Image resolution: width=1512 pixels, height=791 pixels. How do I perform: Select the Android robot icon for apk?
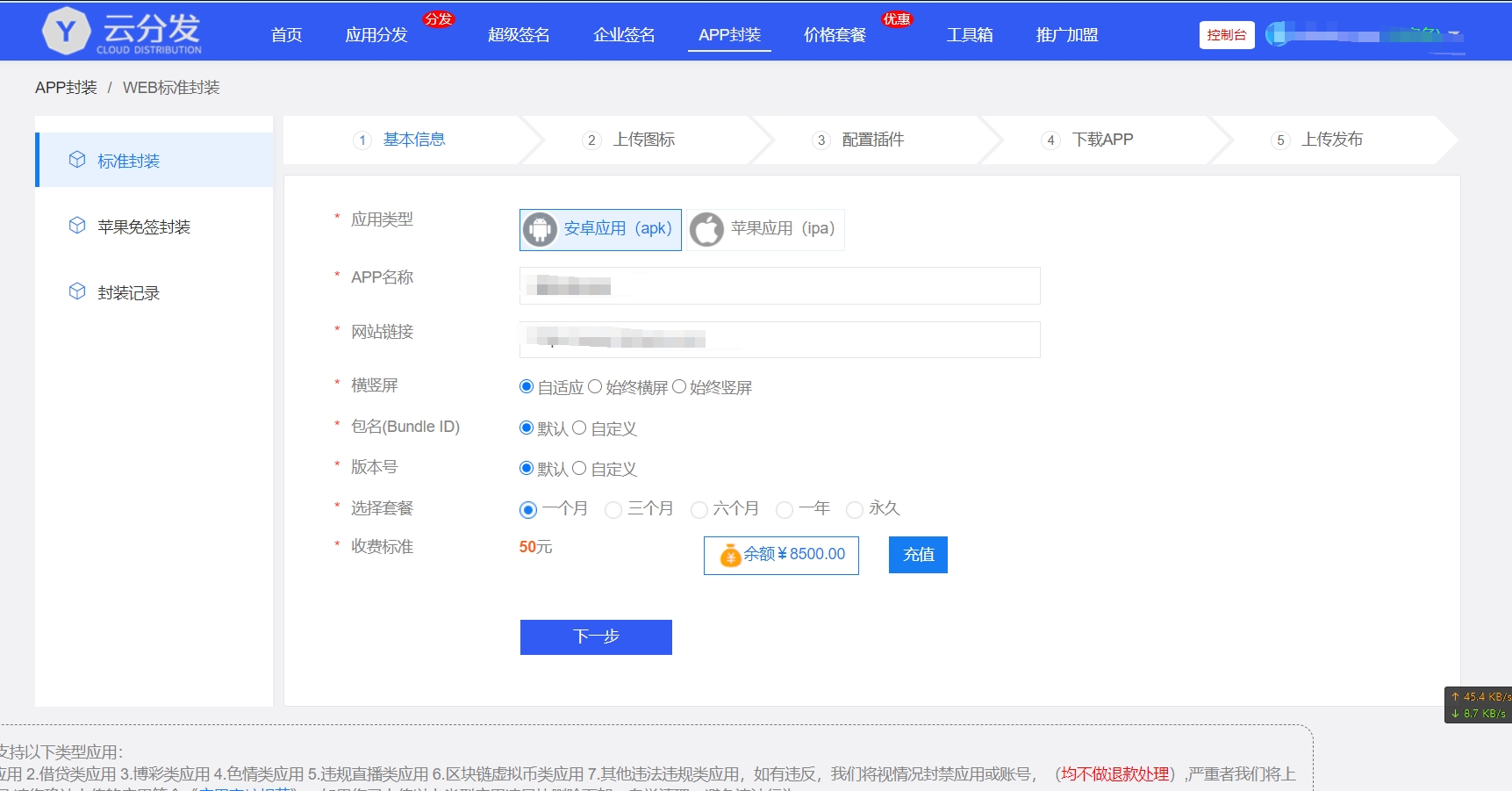pos(541,229)
